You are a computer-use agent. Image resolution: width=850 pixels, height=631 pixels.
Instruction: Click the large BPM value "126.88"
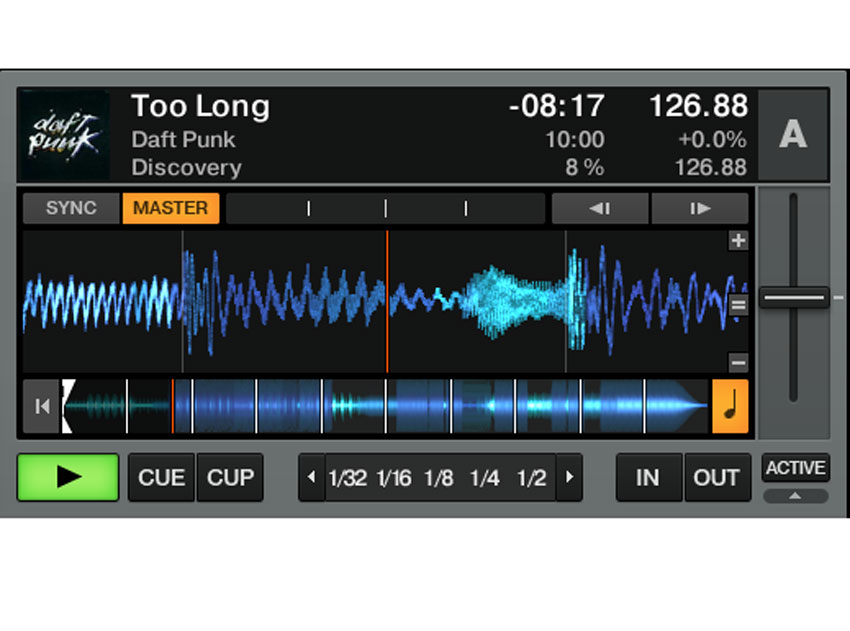point(698,106)
